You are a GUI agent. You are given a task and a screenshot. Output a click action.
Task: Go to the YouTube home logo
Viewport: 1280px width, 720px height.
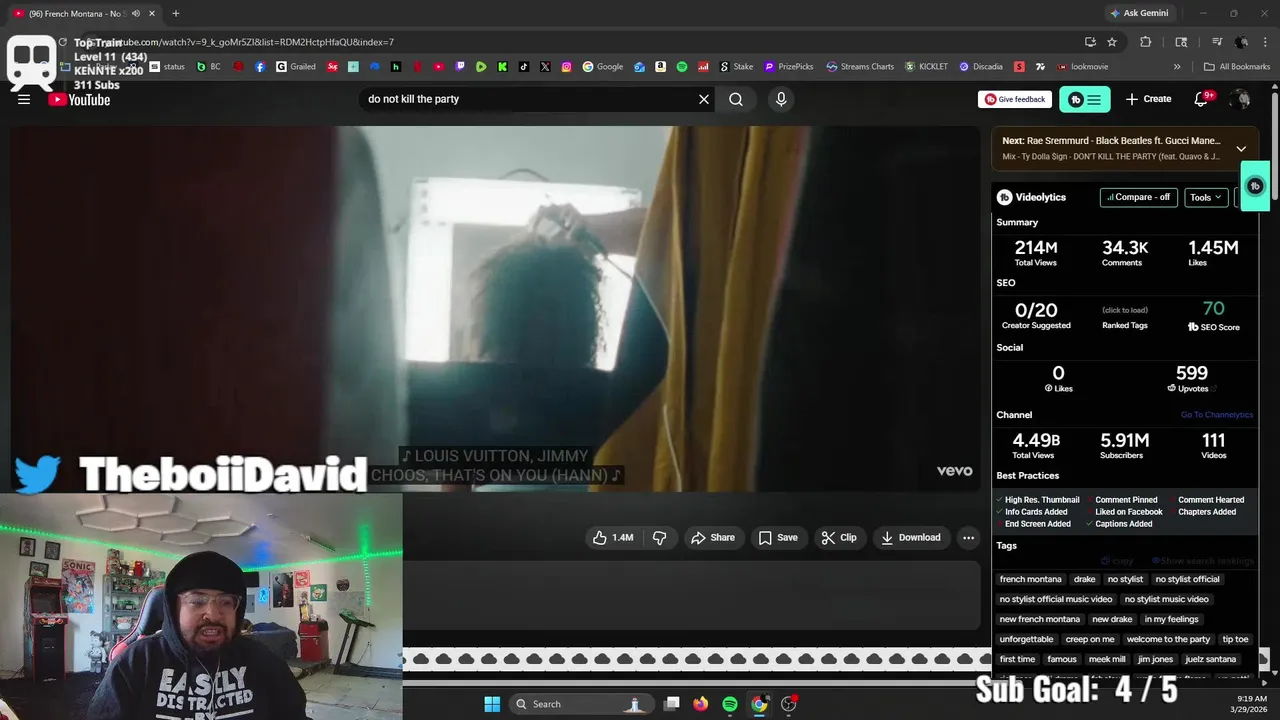click(79, 99)
